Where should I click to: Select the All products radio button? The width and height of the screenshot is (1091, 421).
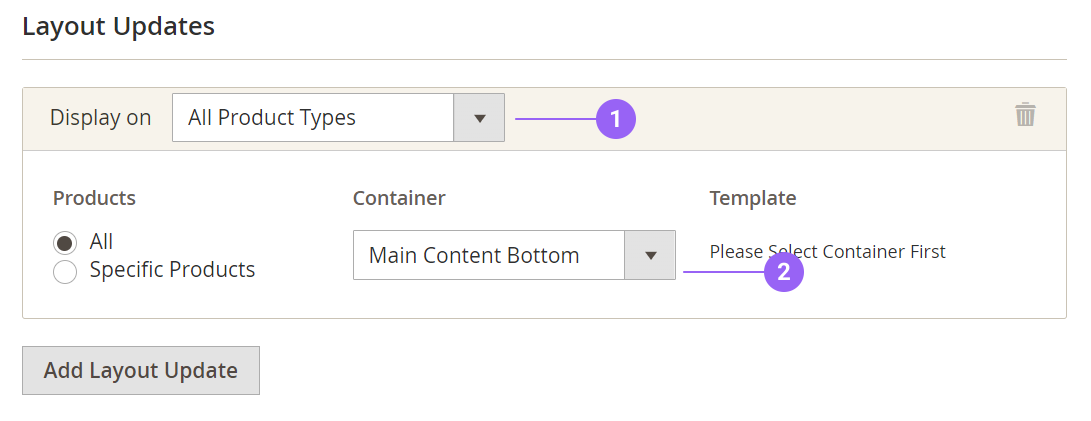point(65,243)
